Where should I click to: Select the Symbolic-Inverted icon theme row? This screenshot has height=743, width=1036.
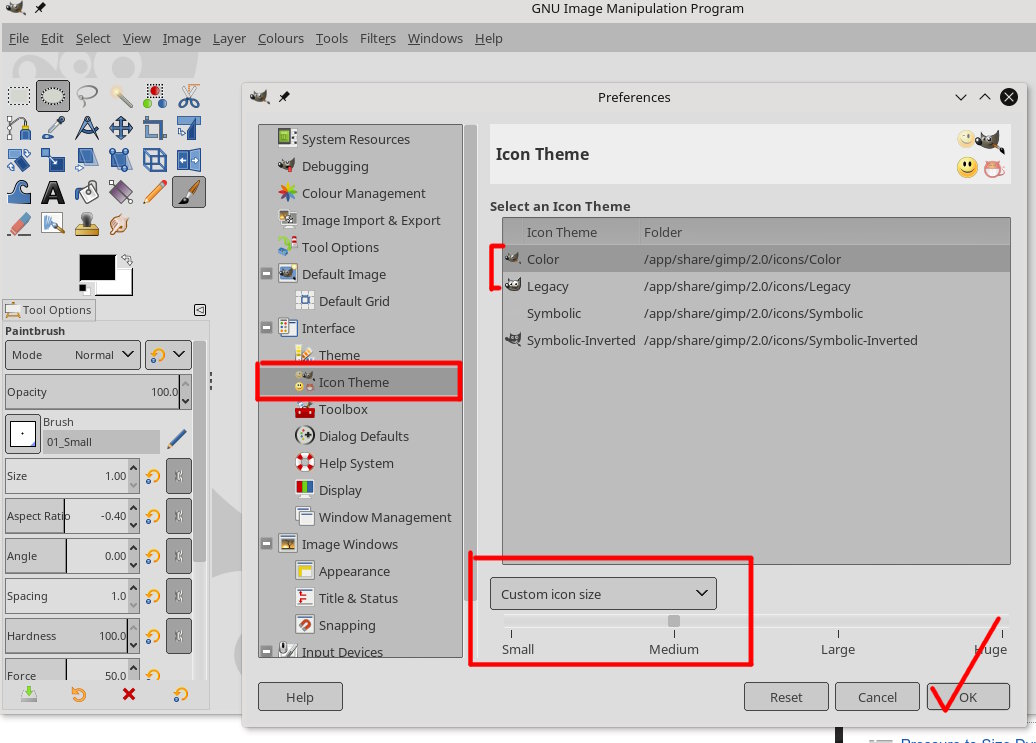point(757,340)
